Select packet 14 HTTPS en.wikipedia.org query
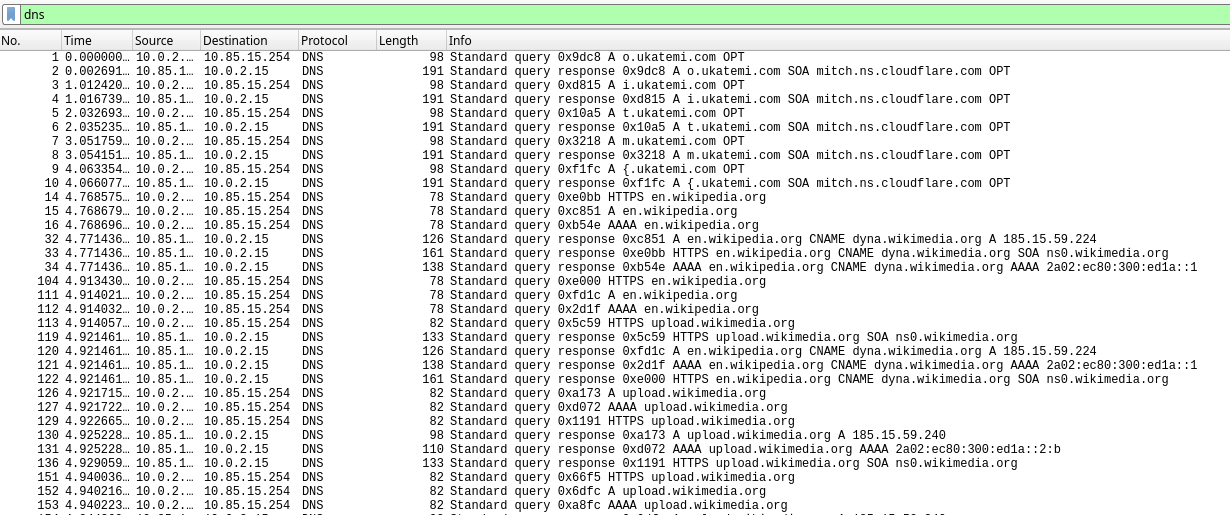Viewport: 1230px width, 515px height. [615, 198]
